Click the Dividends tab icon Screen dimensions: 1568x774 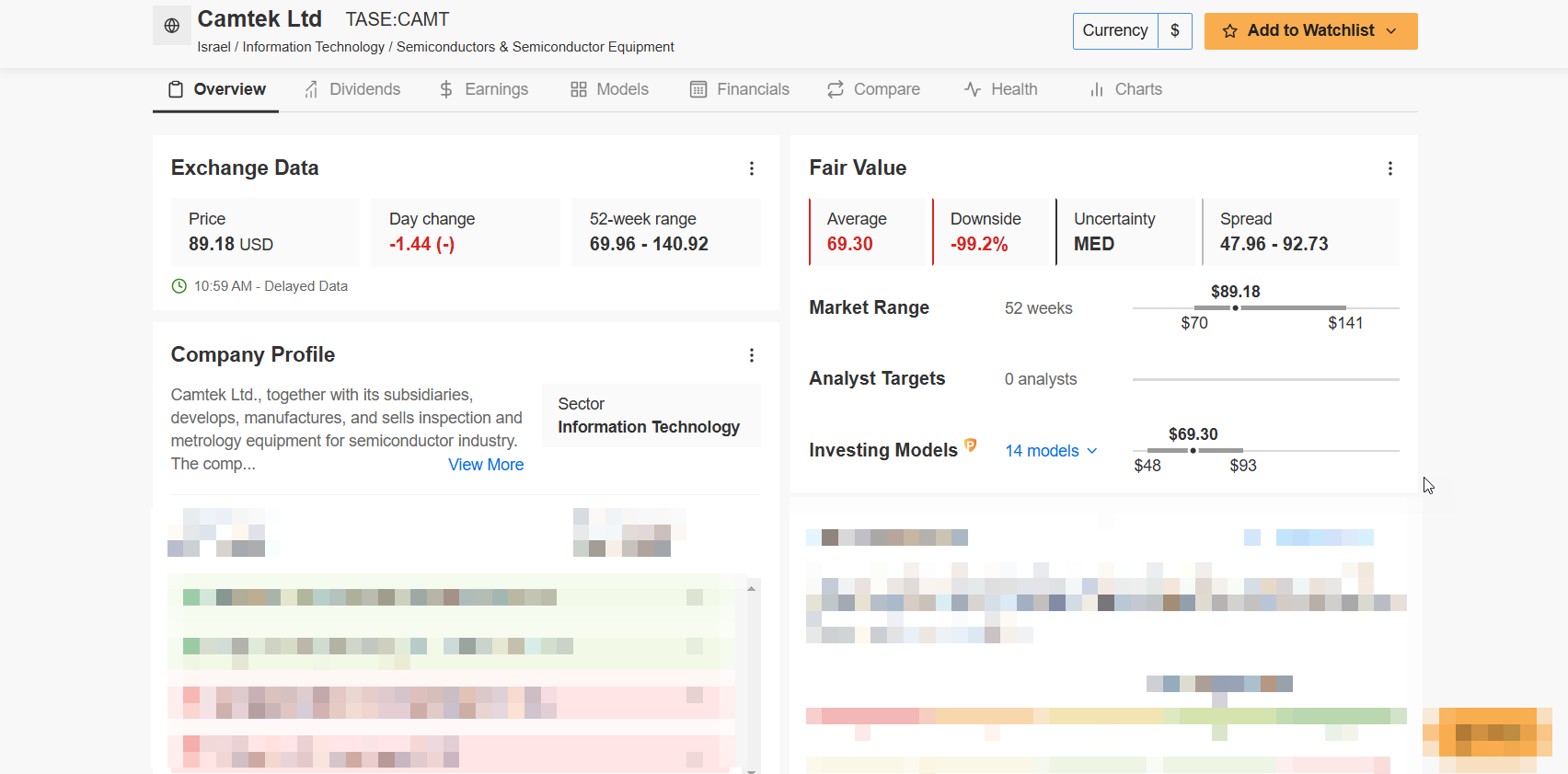(x=311, y=89)
